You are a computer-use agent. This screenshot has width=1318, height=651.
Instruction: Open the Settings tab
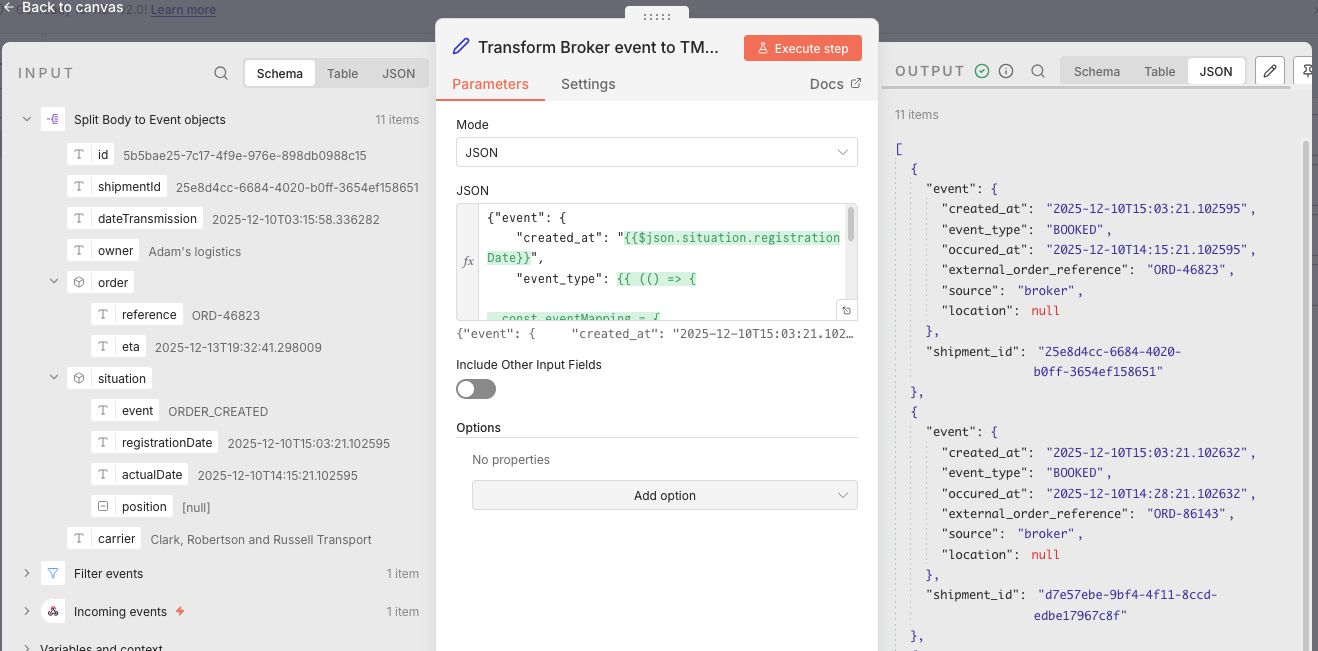pos(588,84)
